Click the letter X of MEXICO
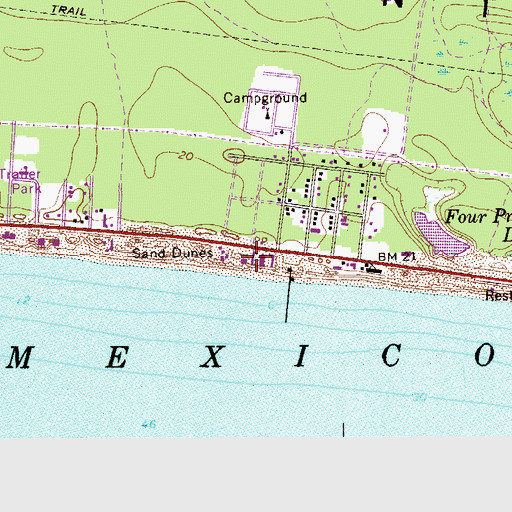 point(213,357)
